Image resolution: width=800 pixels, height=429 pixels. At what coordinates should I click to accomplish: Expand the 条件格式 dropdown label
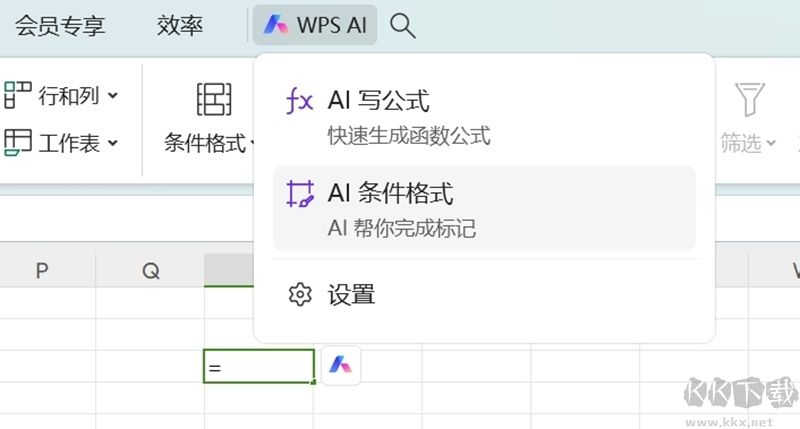[x=209, y=143]
